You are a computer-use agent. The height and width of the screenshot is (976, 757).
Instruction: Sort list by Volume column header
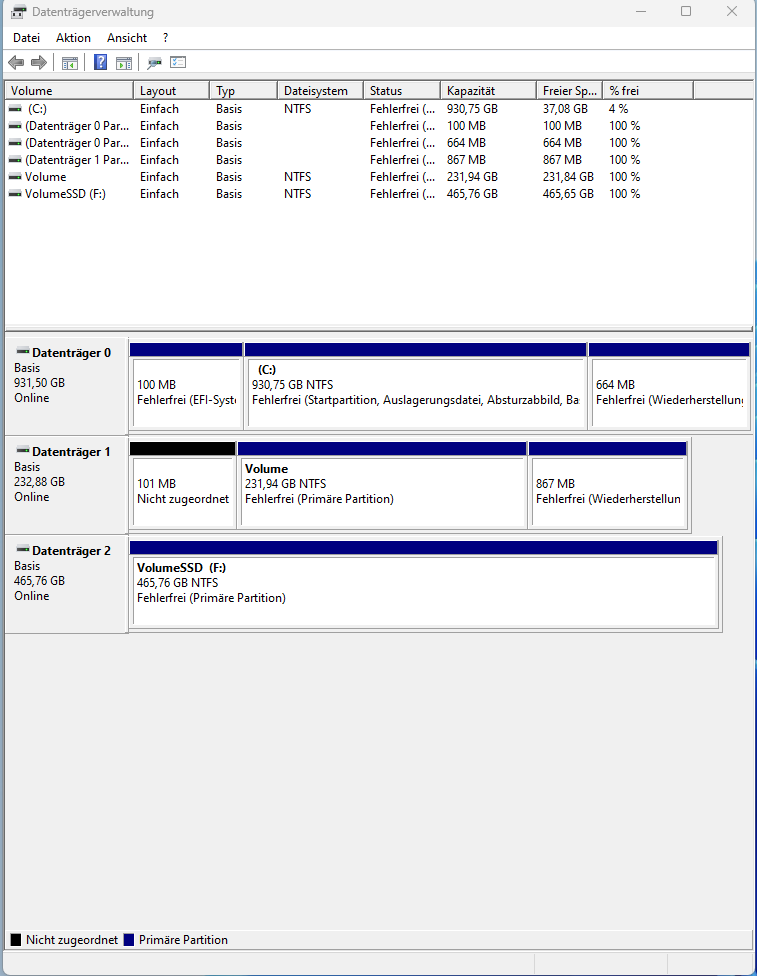[x=69, y=91]
